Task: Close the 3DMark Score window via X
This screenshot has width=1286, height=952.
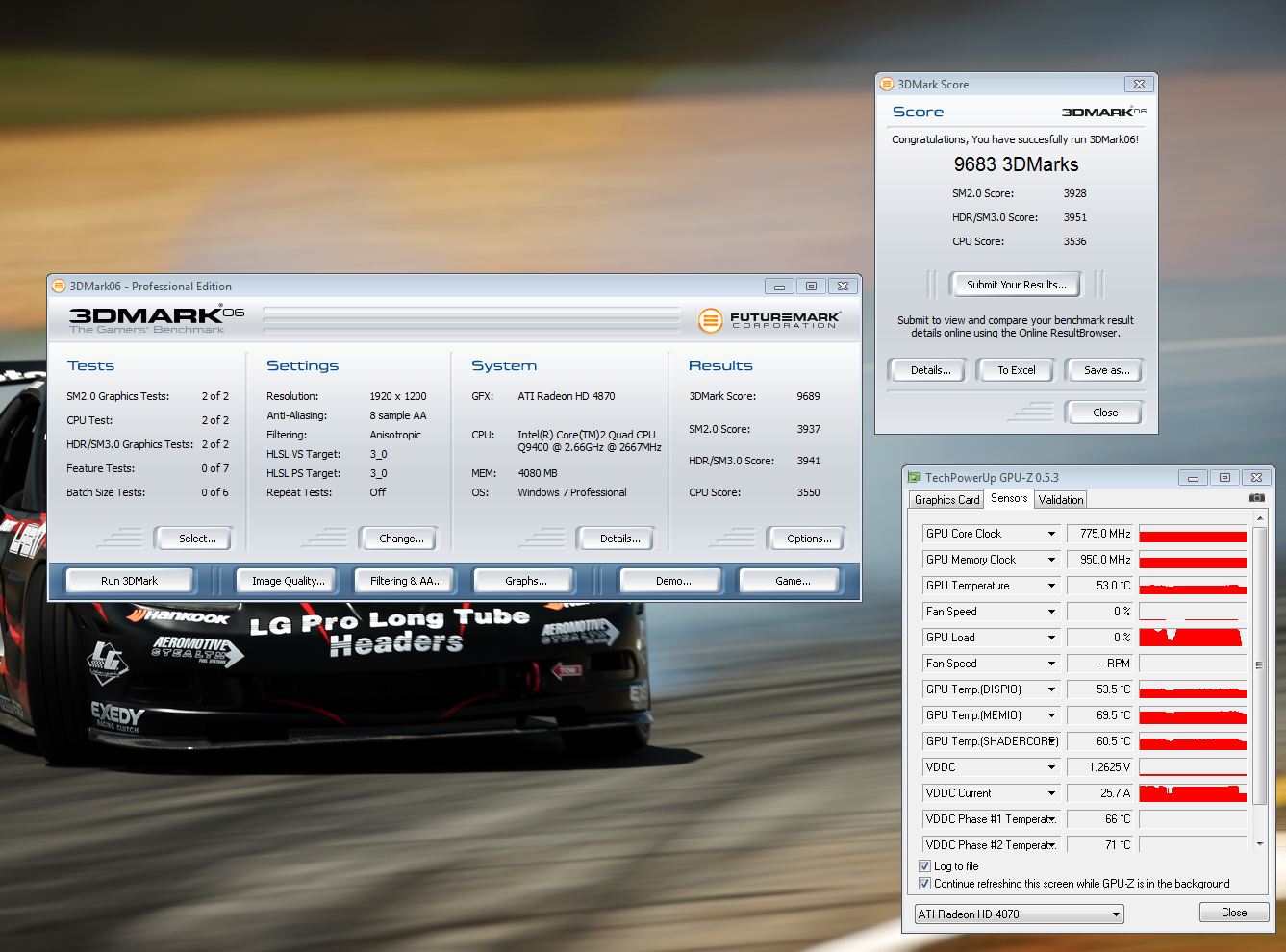Action: (1139, 84)
